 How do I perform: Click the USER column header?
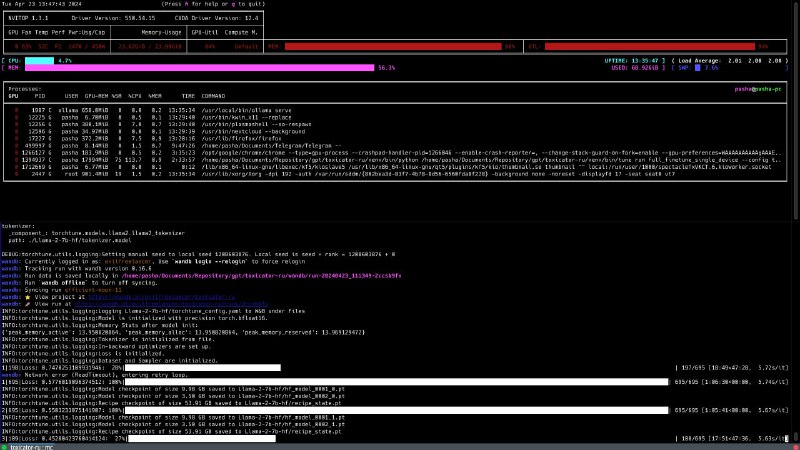[x=71, y=96]
